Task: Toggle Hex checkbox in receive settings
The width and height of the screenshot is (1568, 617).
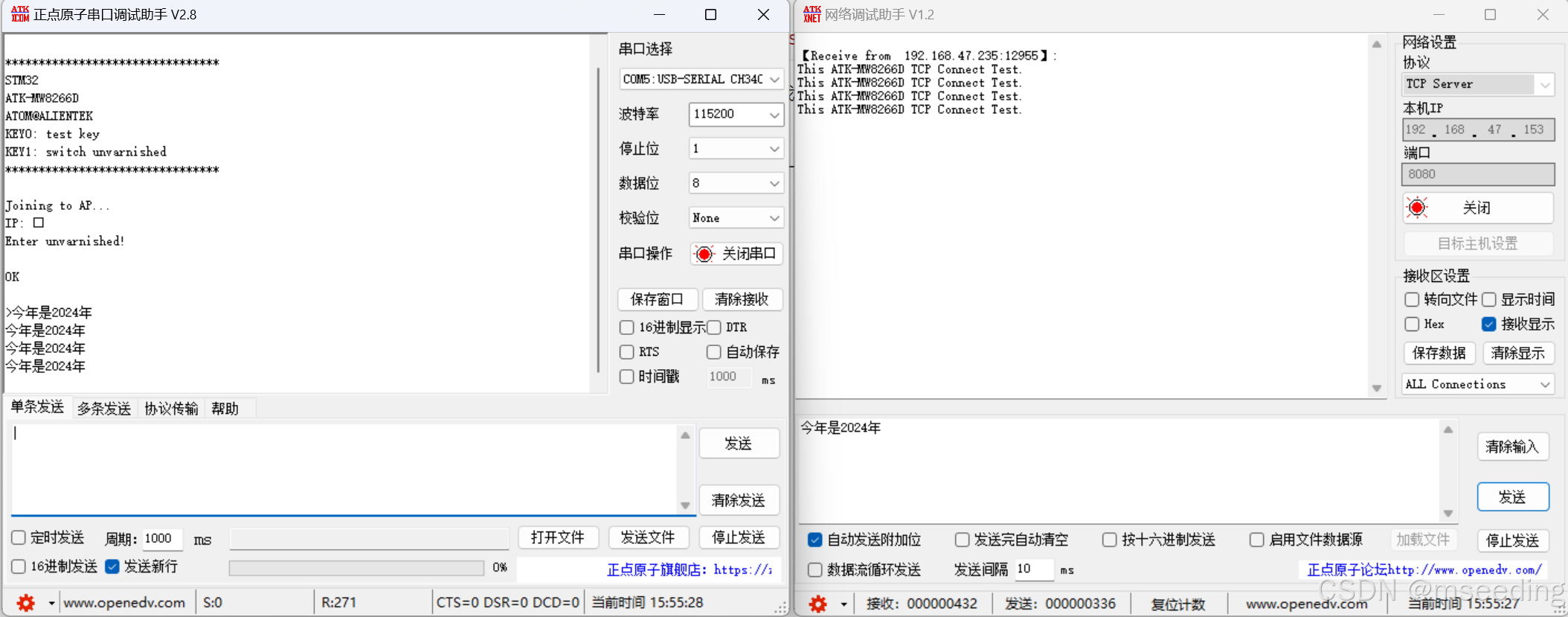Action: point(1412,325)
